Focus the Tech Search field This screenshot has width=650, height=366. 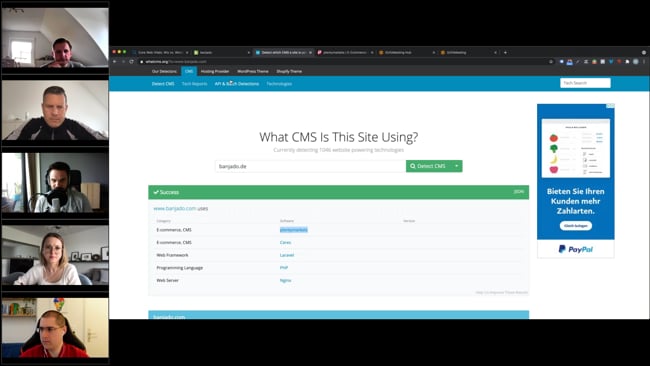pyautogui.click(x=585, y=83)
